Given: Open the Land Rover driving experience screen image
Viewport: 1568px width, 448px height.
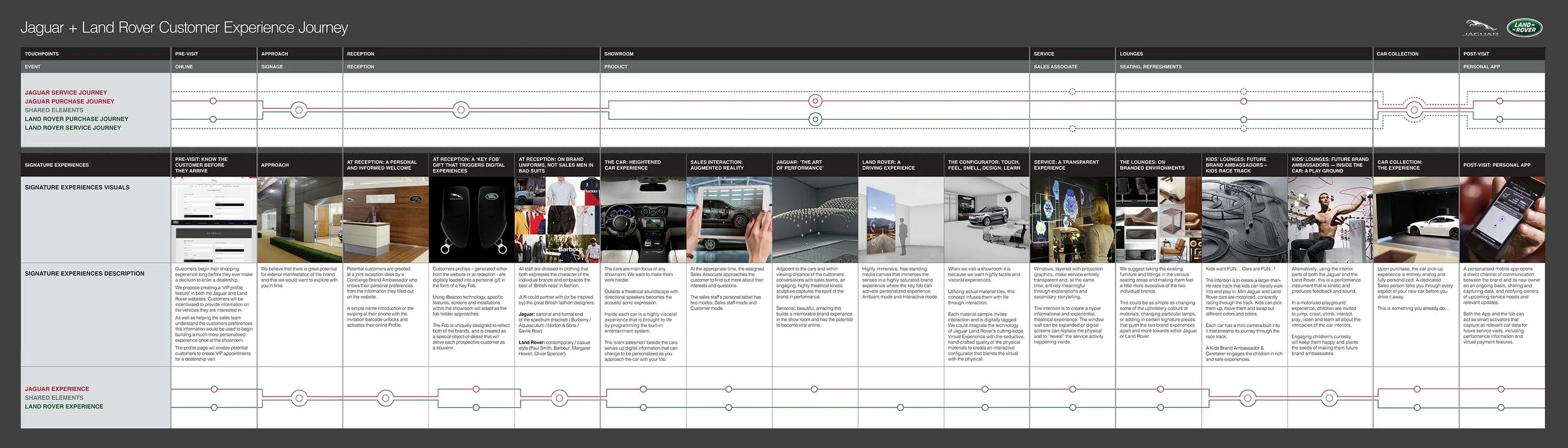Looking at the screenshot, I should (901, 220).
